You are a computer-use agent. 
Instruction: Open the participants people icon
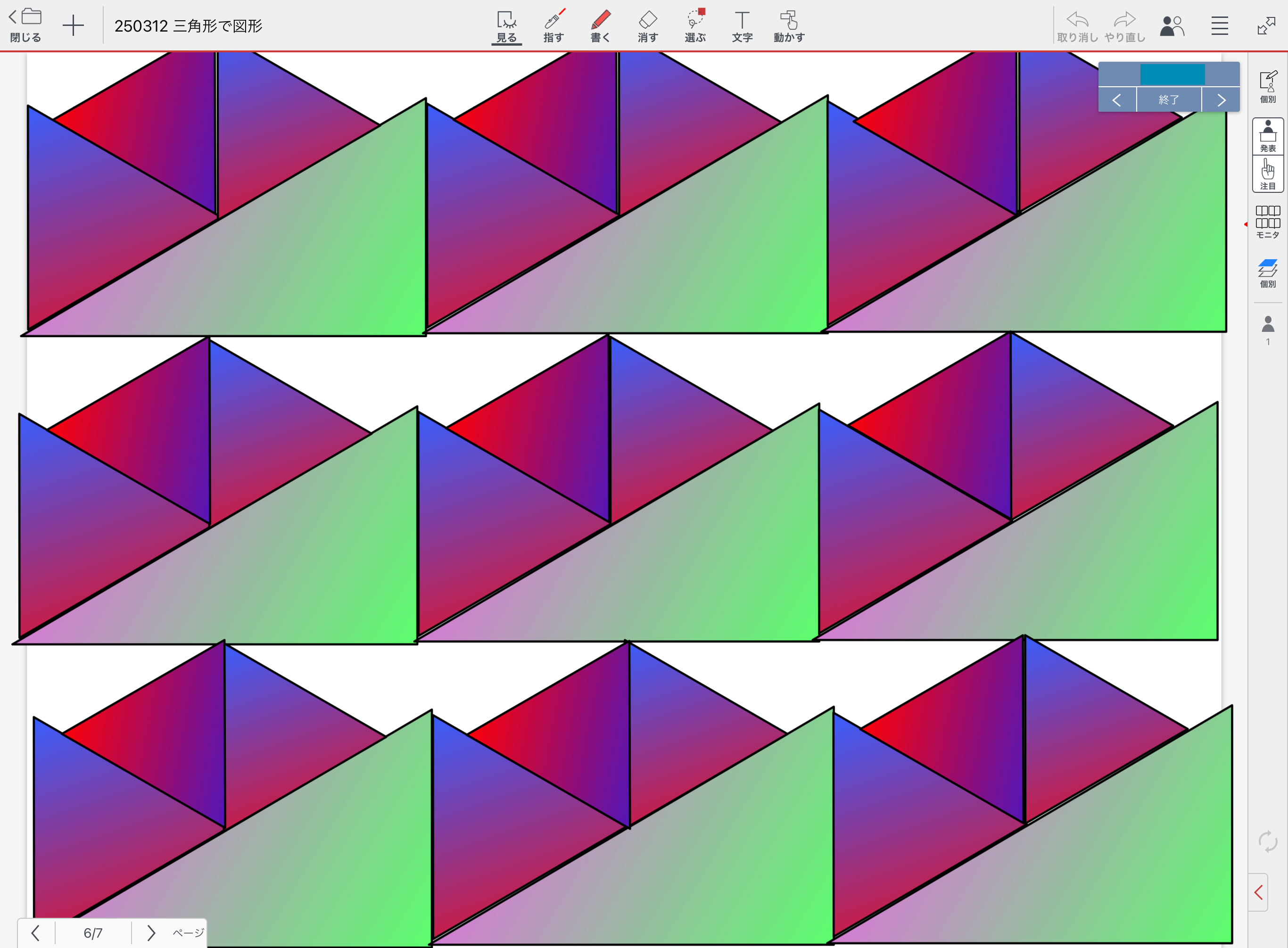coord(1172,26)
